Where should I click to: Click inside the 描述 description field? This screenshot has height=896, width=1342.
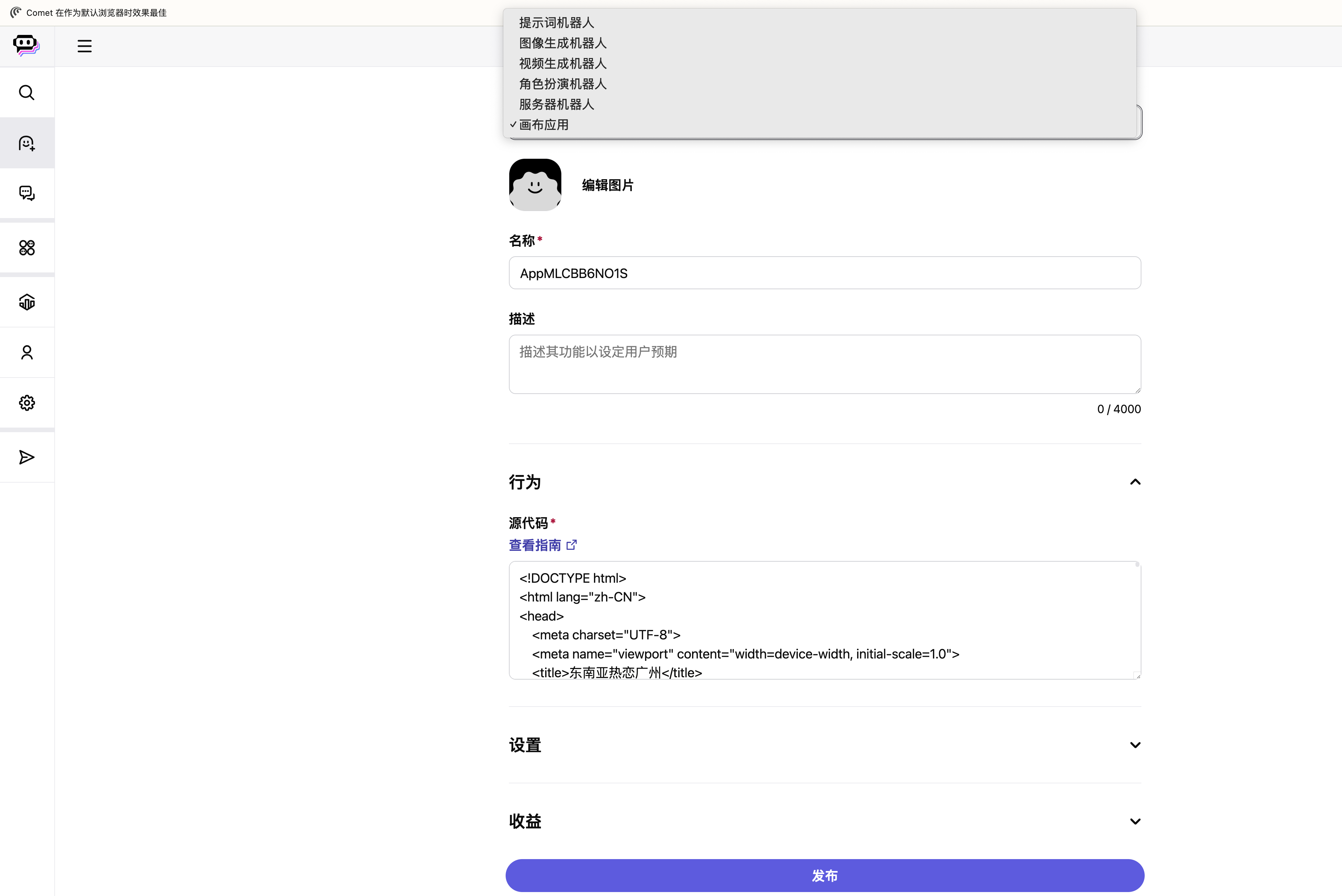point(823,364)
